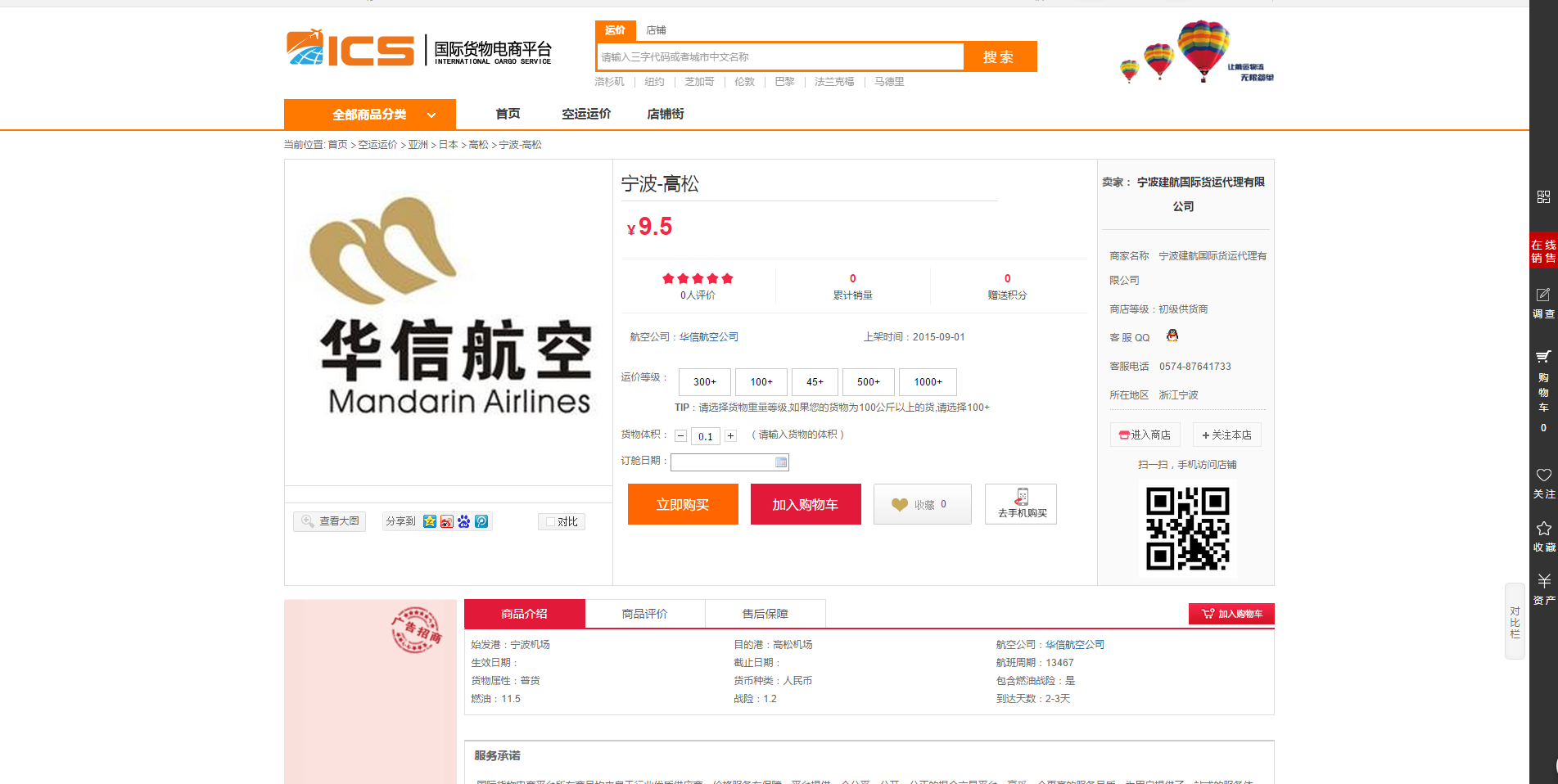Switch search to 运价 tab
This screenshot has width=1558, height=784.
click(x=615, y=30)
